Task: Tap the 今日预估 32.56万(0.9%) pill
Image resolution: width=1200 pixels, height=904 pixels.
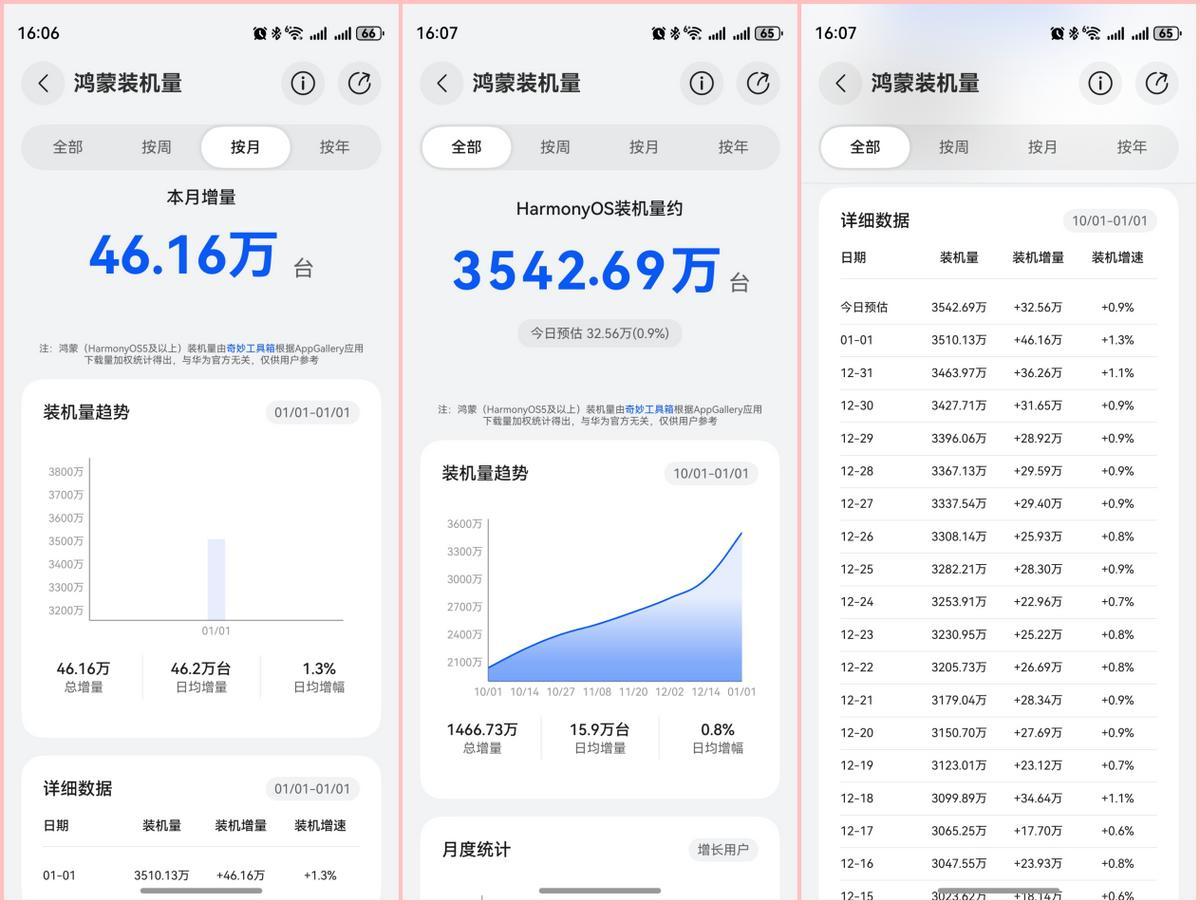Action: (x=600, y=333)
